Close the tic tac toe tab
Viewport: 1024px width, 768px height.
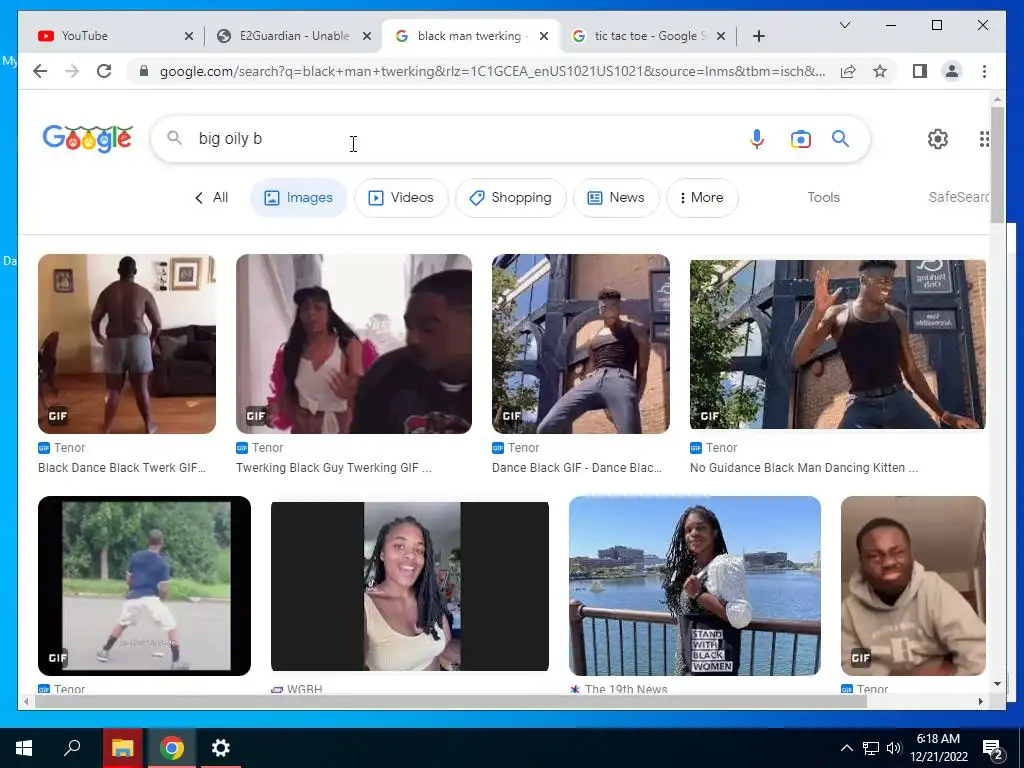pos(720,36)
